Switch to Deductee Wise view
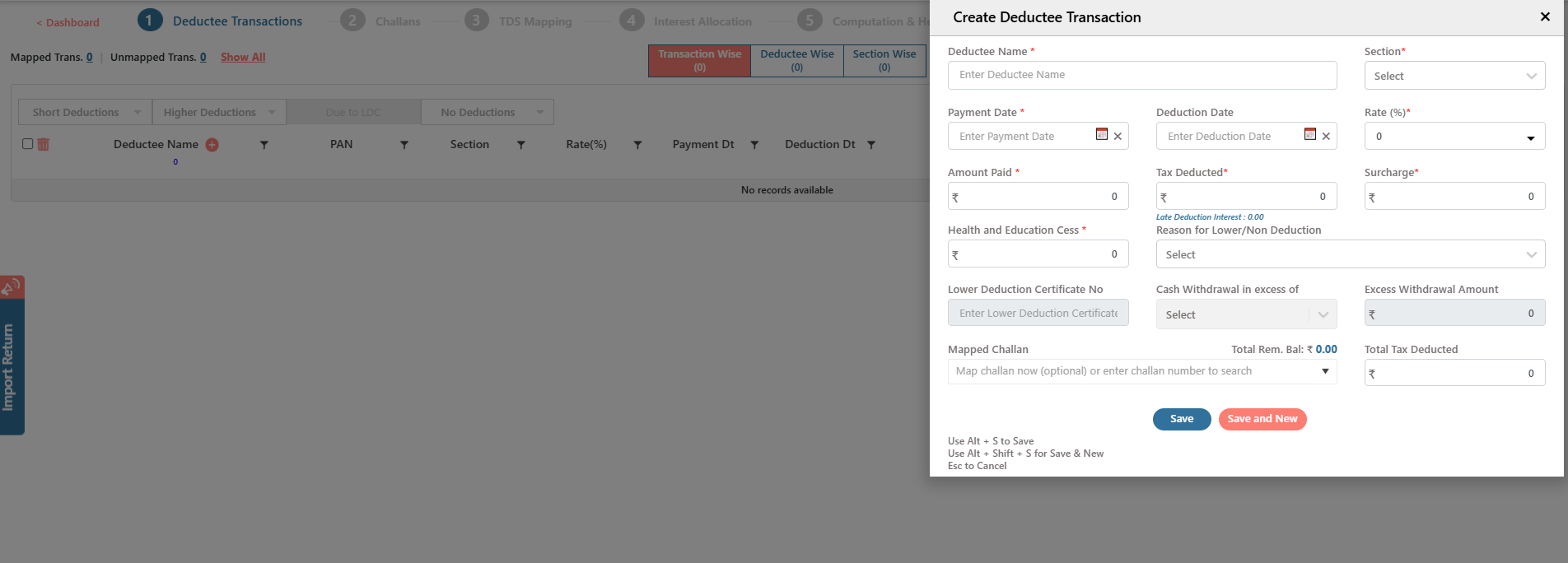 click(797, 60)
